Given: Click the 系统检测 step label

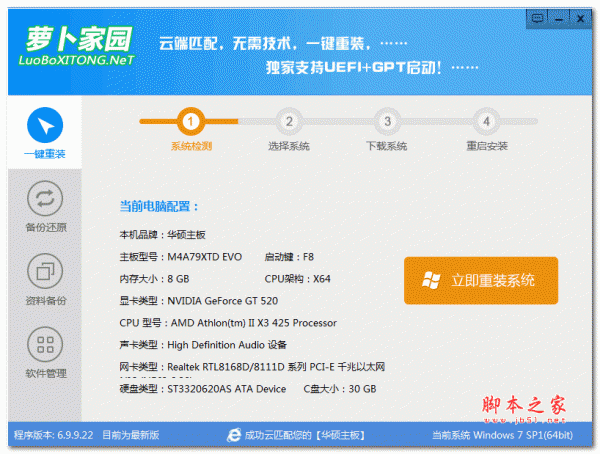Looking at the screenshot, I should pos(191,146).
